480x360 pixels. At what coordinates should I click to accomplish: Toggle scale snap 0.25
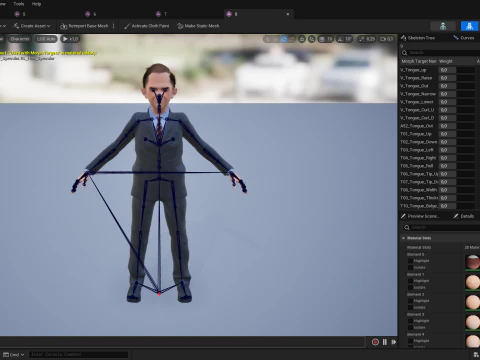click(367, 39)
